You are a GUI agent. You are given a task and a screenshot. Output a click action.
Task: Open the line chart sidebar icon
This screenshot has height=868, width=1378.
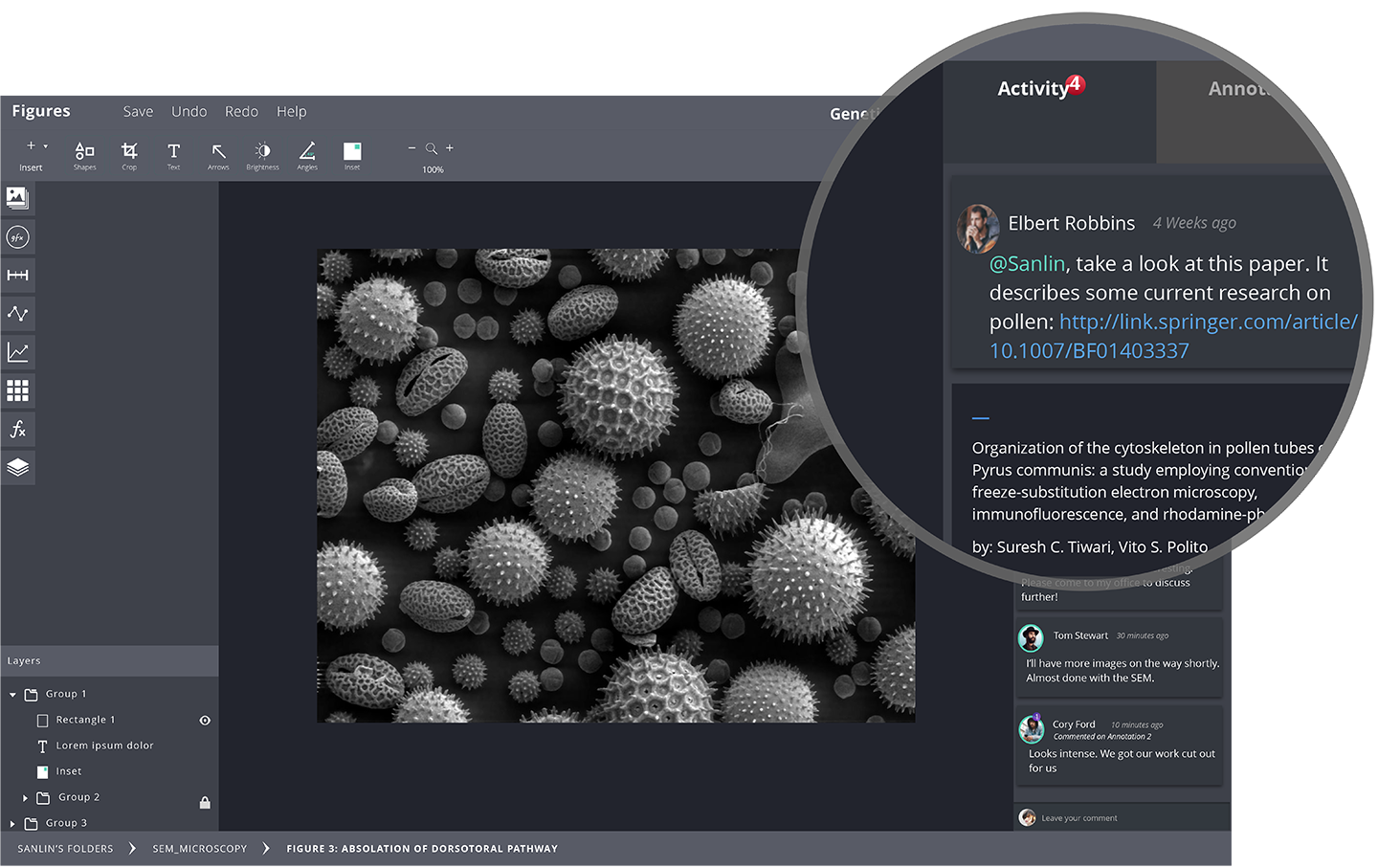tap(17, 352)
